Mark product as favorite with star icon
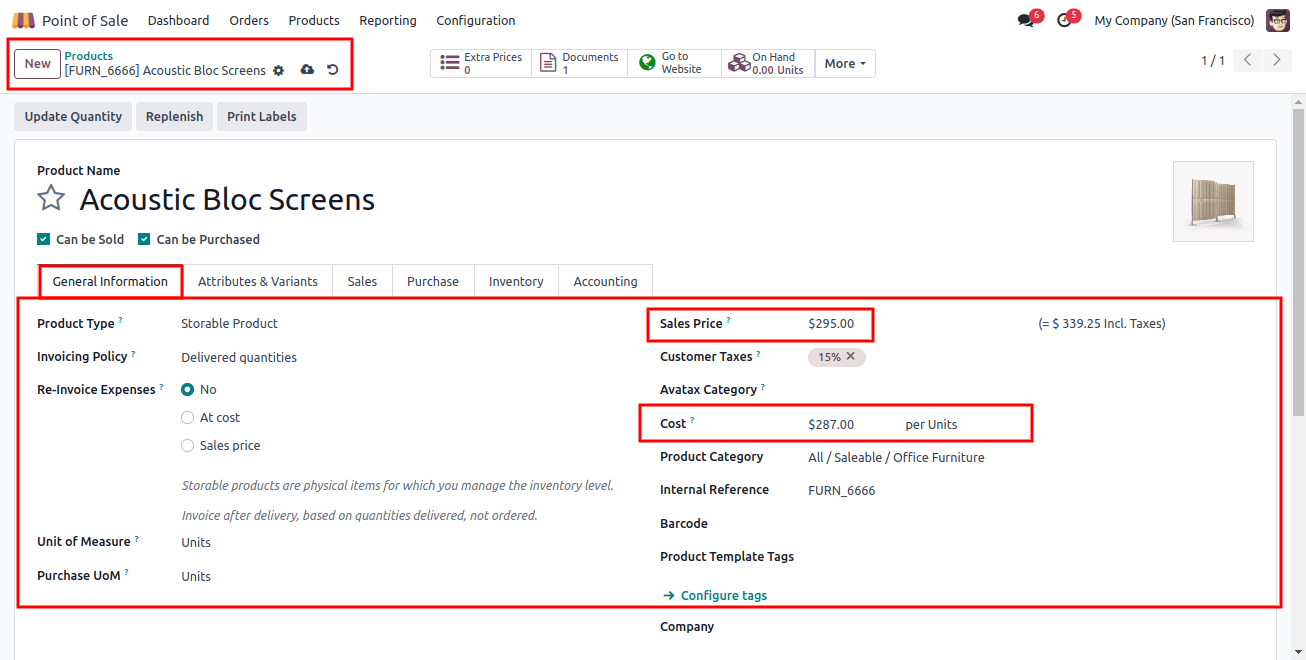Screen dimensions: 1306x660 click(x=51, y=198)
